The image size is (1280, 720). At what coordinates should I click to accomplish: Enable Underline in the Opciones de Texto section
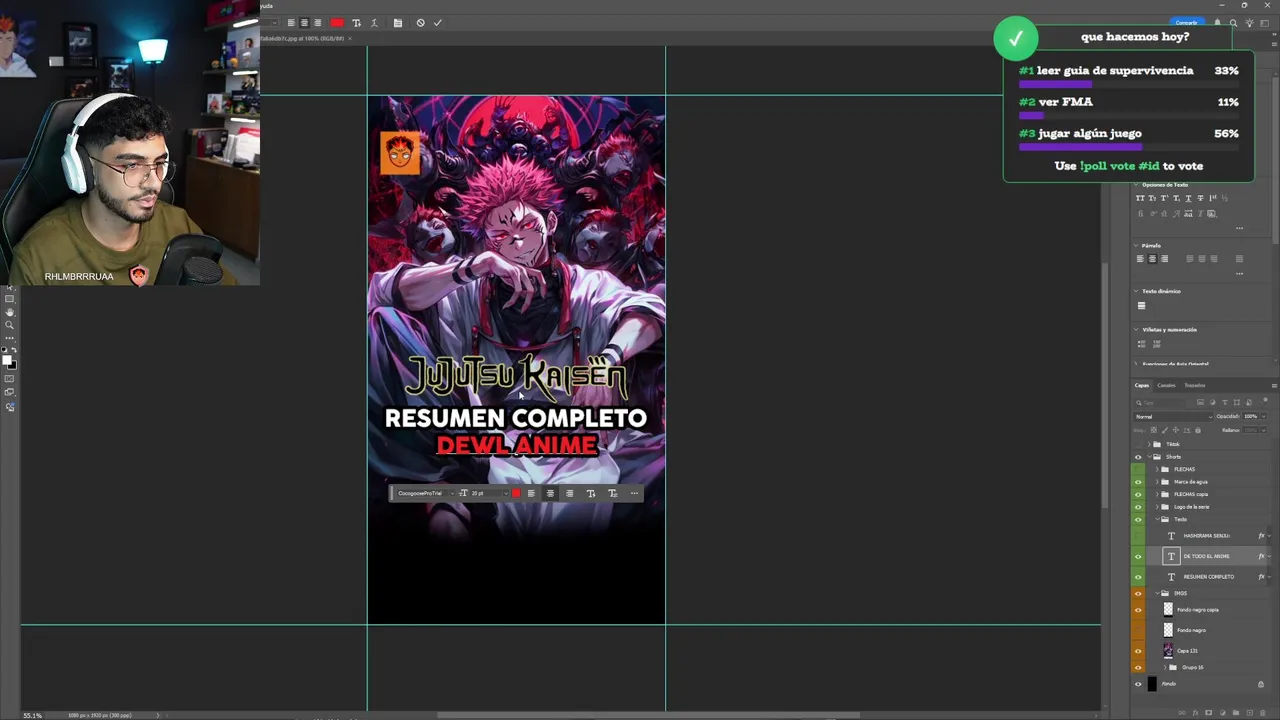[x=1188, y=198]
